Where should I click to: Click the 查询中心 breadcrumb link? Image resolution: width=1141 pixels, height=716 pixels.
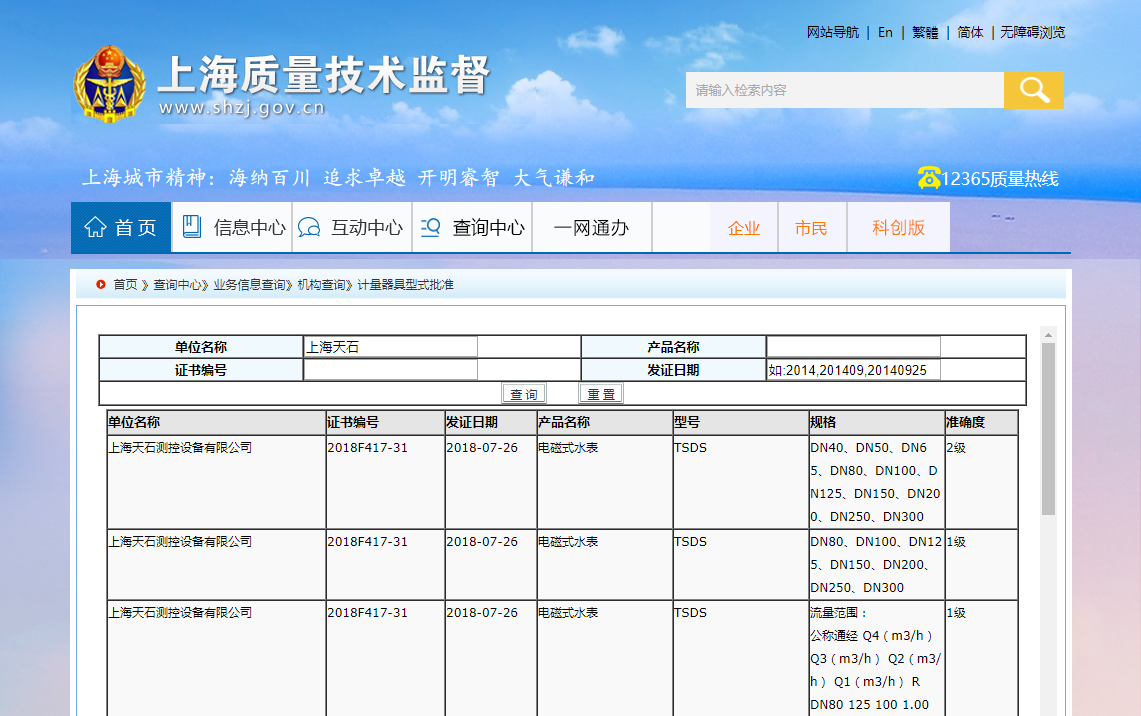(x=176, y=285)
